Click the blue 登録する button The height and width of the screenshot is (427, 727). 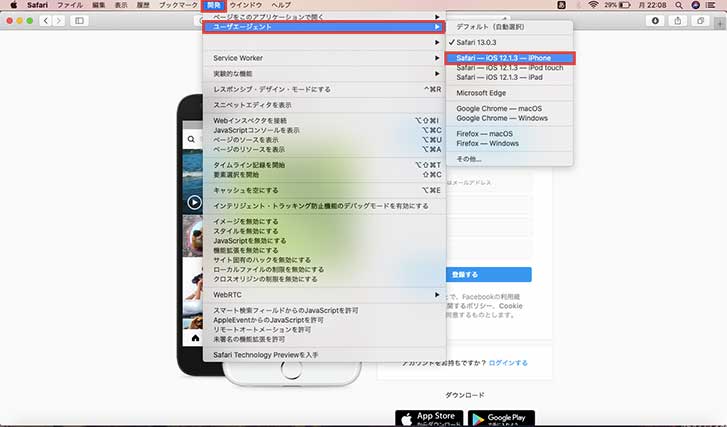488,274
